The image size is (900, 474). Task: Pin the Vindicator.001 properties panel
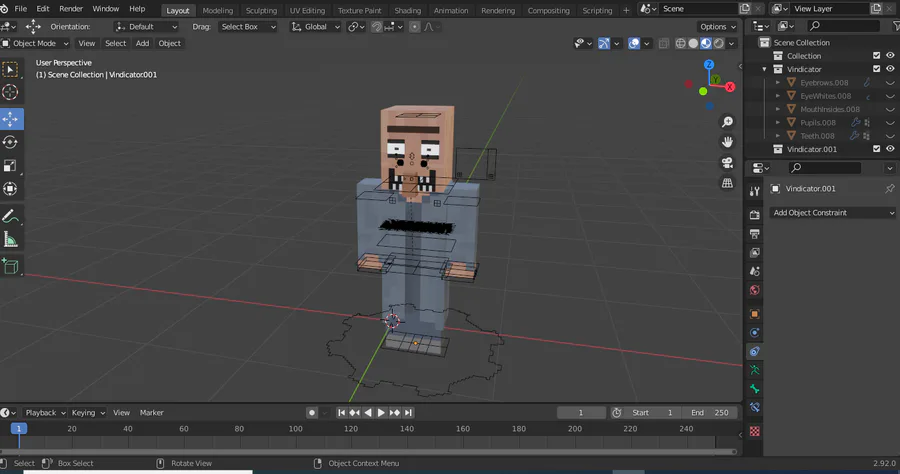point(890,189)
